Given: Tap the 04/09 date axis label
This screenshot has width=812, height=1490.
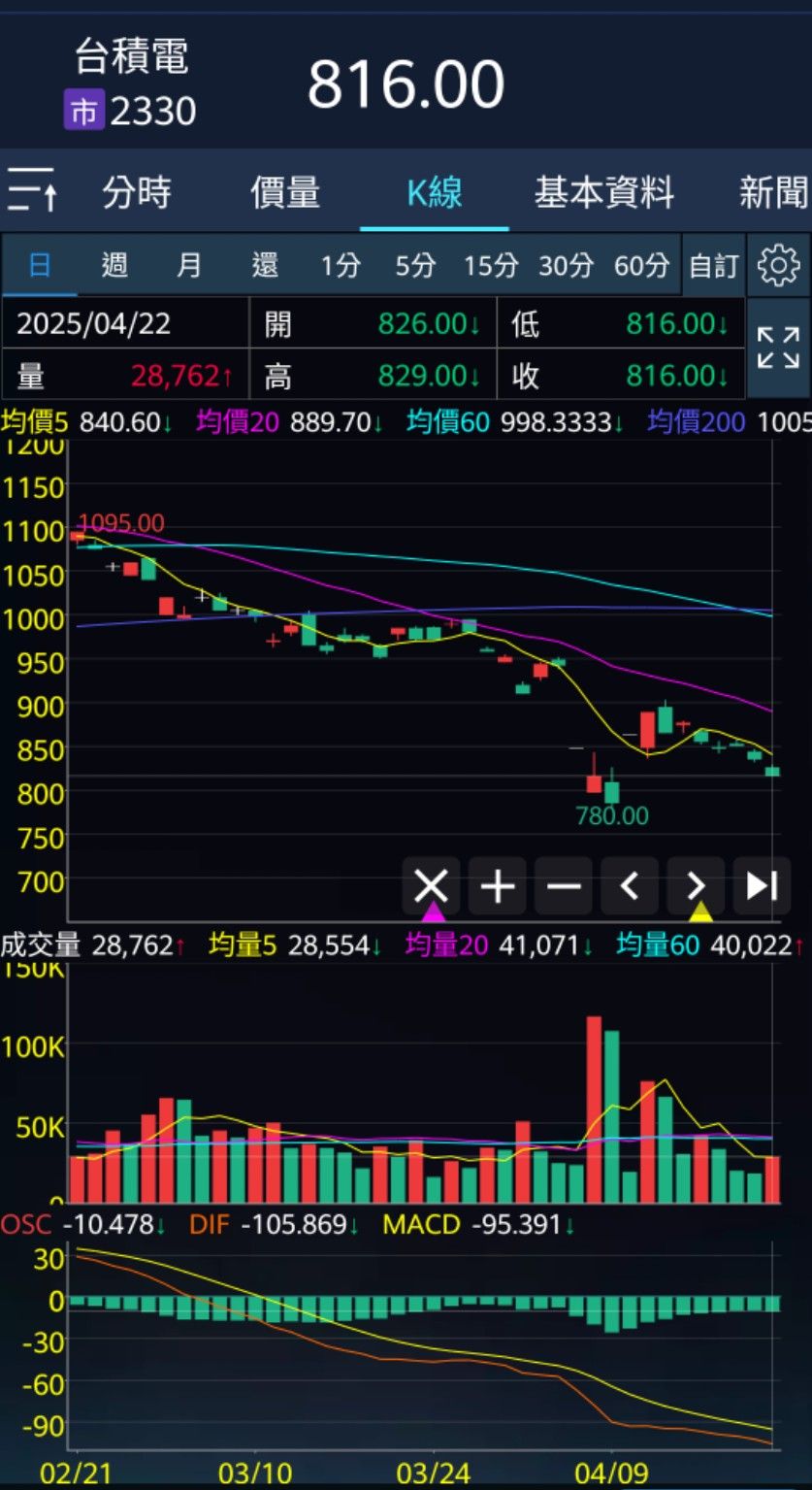Looking at the screenshot, I should [611, 1473].
